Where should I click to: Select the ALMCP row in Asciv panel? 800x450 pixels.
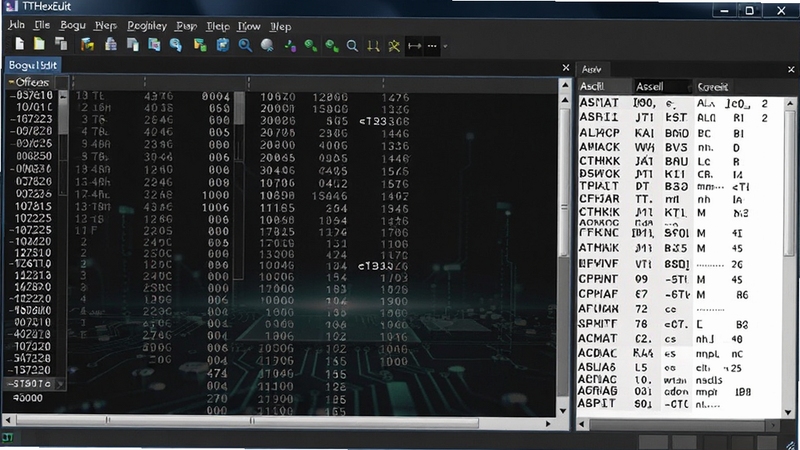pos(680,133)
